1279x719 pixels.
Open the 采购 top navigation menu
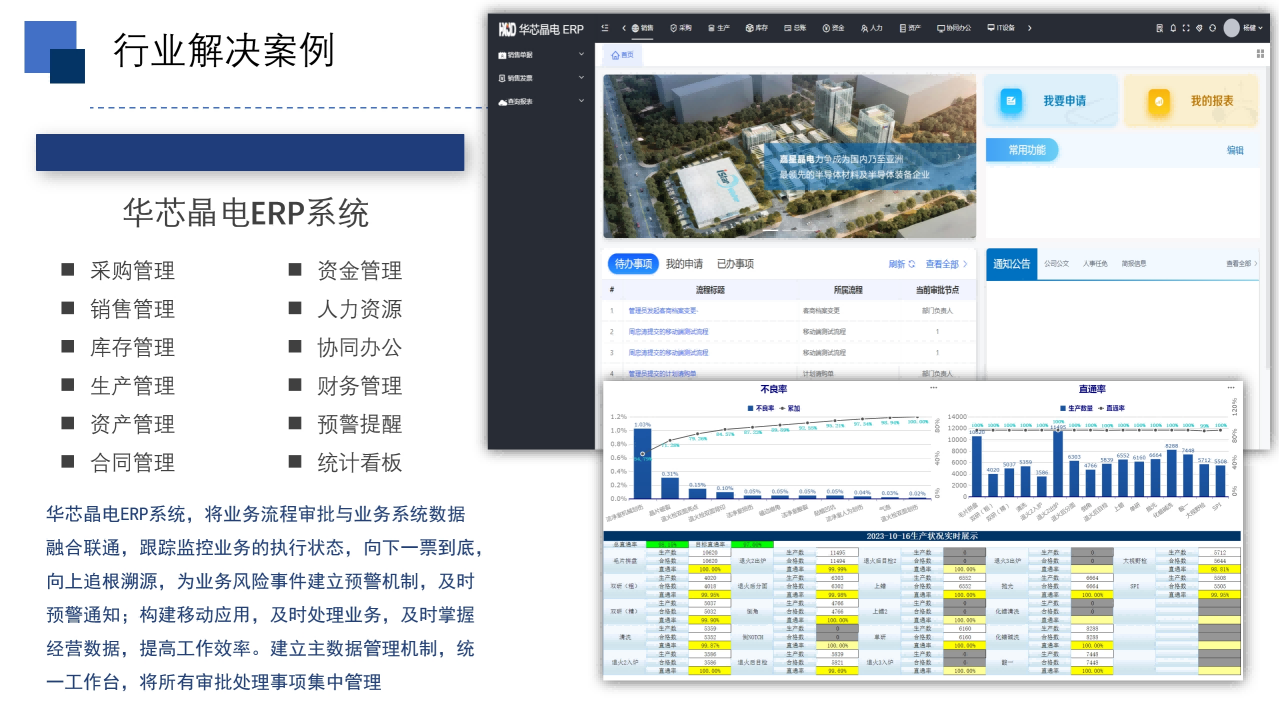coord(680,29)
